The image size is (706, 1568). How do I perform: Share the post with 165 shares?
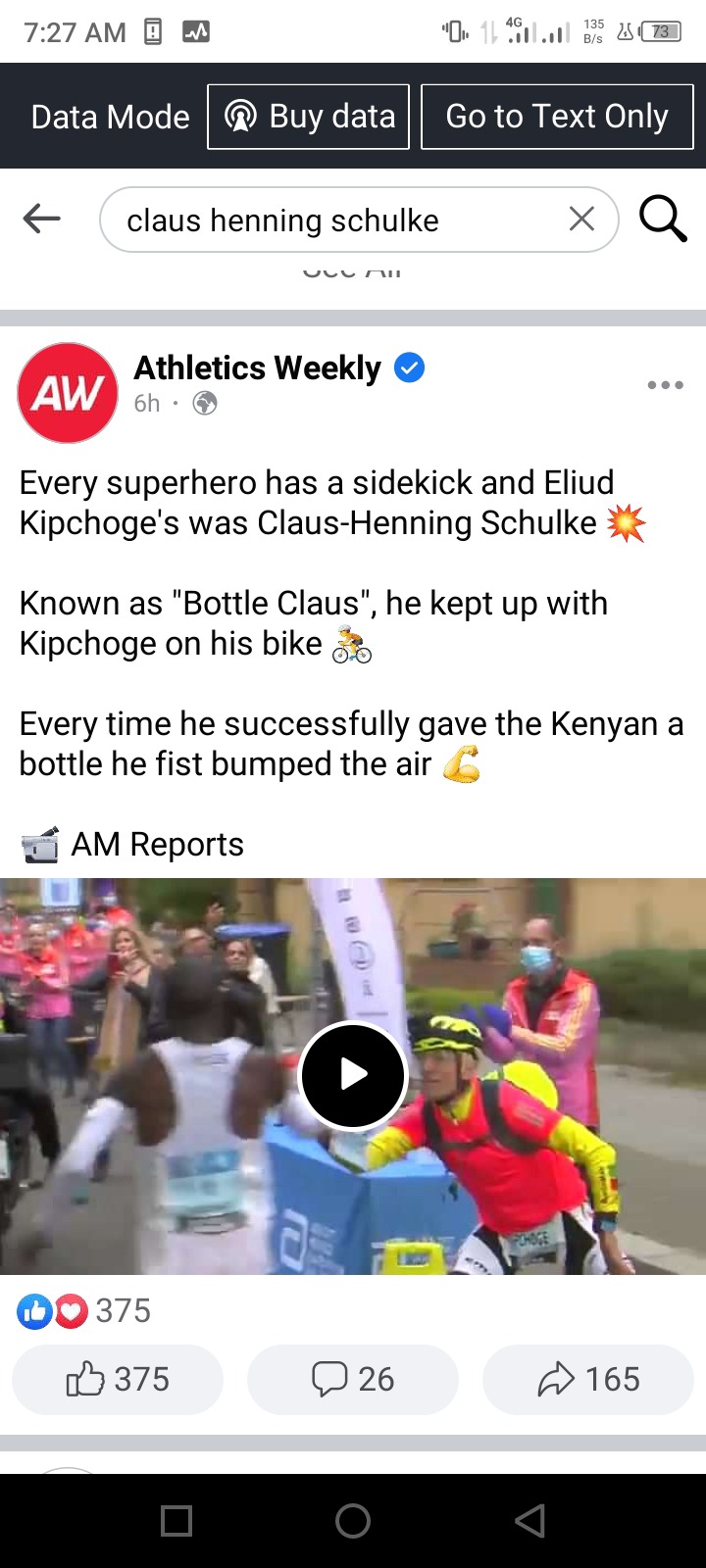pos(588,1379)
